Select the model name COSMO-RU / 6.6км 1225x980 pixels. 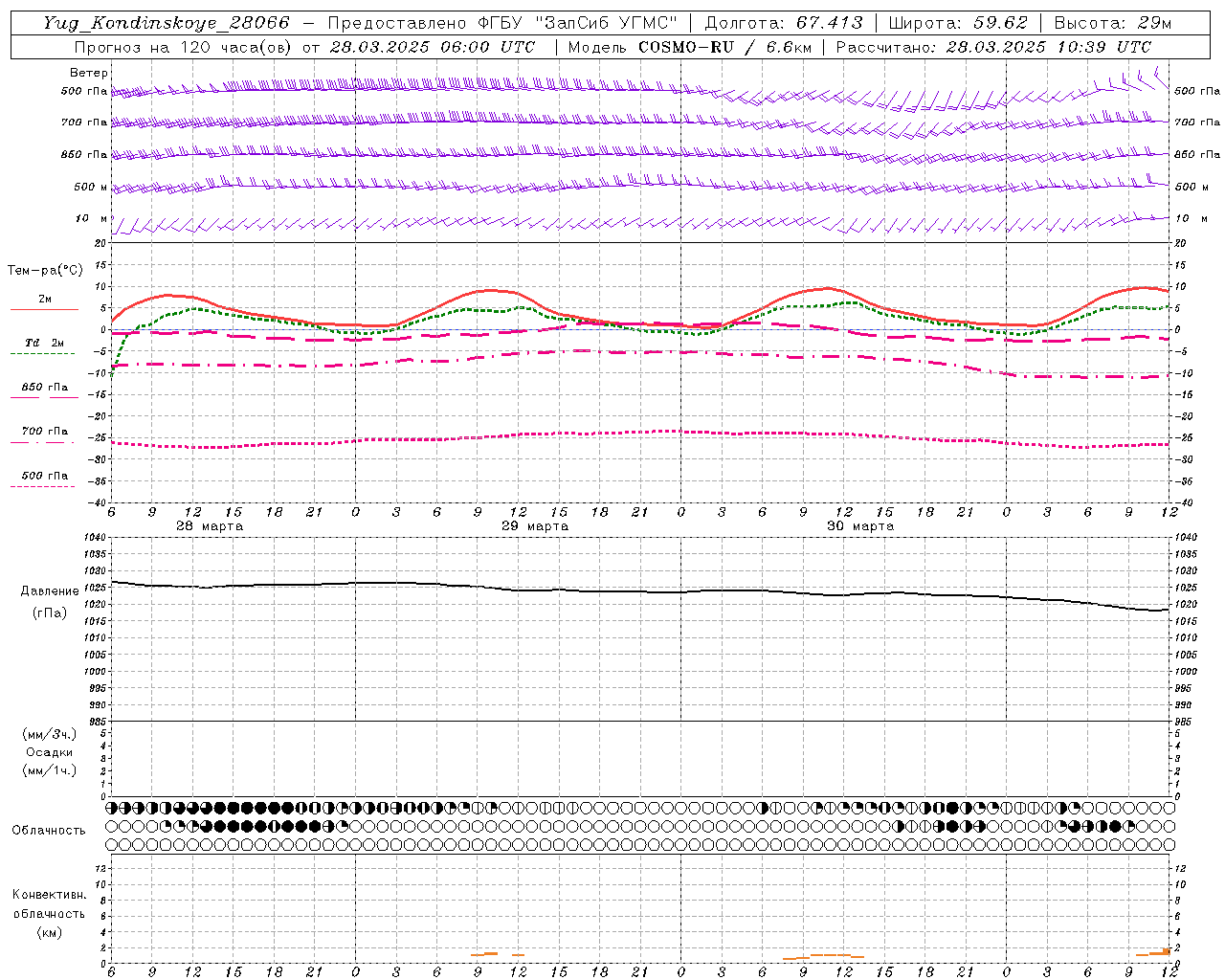pyautogui.click(x=724, y=47)
